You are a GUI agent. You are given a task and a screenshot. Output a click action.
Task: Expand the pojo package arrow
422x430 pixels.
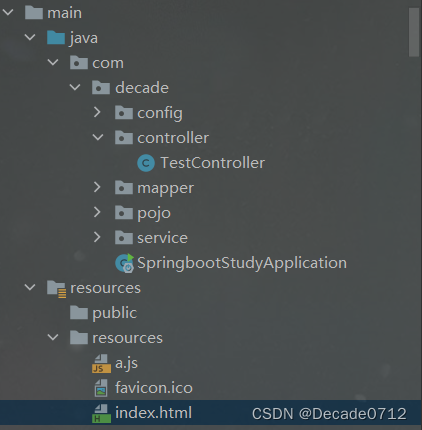pos(97,212)
